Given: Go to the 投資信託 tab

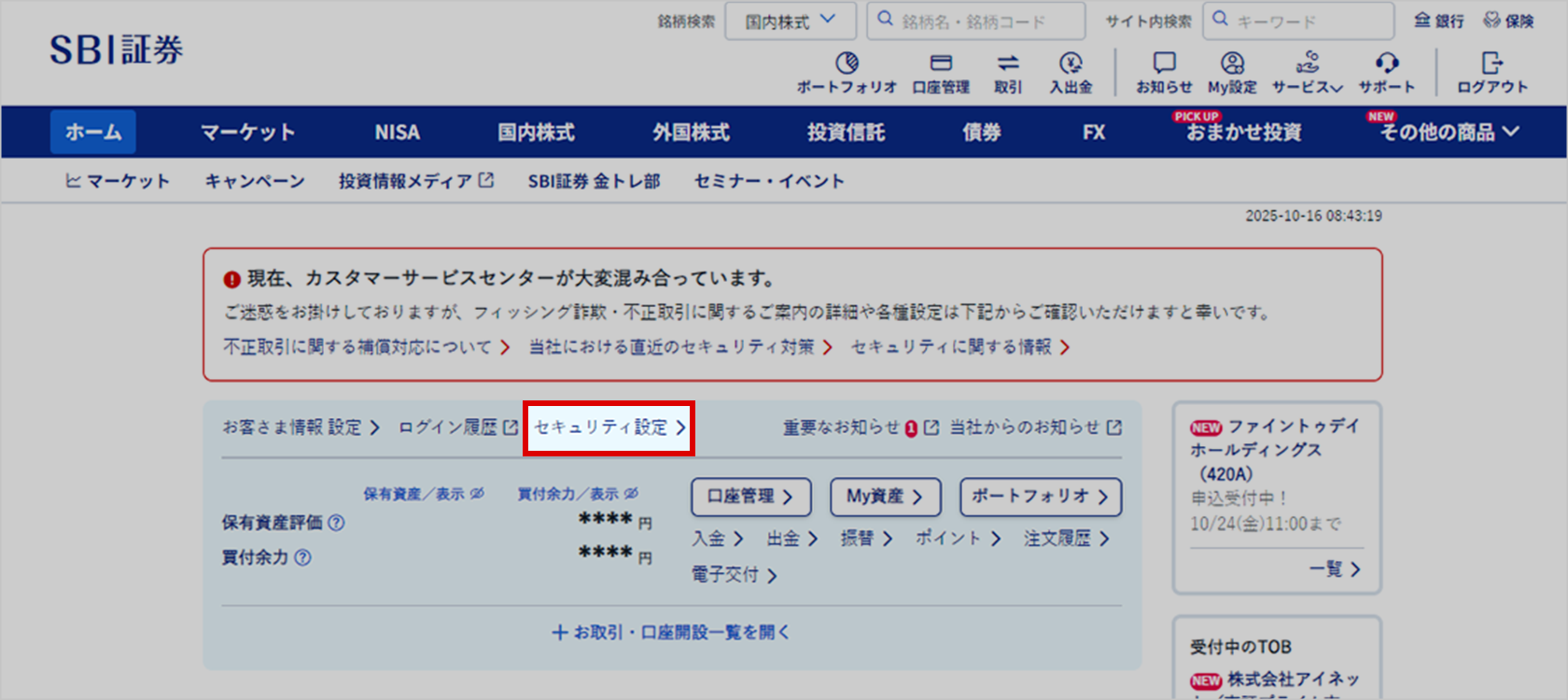Looking at the screenshot, I should [x=846, y=133].
